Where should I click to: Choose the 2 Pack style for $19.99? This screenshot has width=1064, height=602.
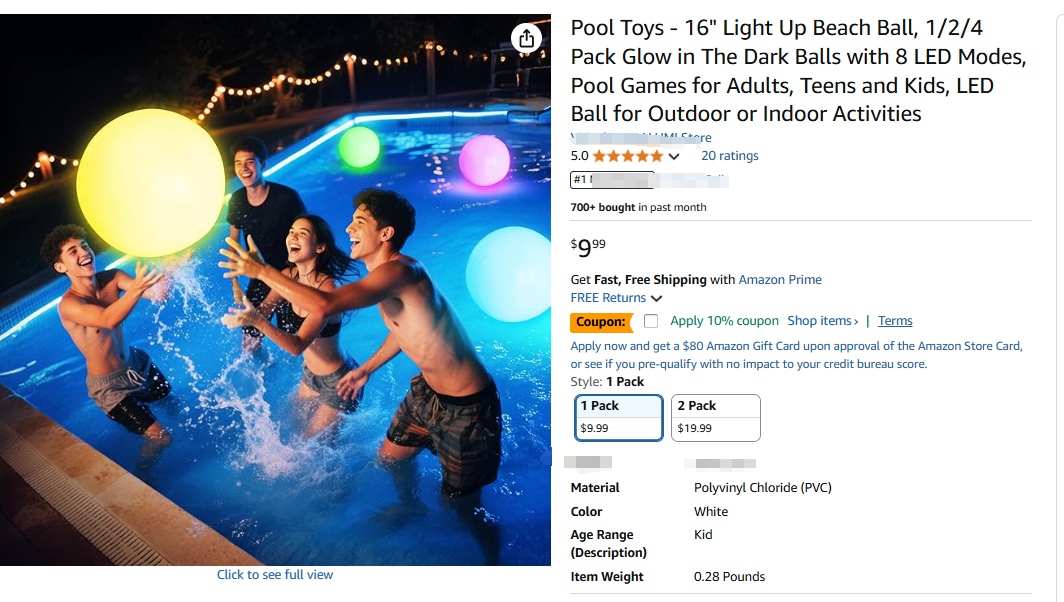point(715,417)
